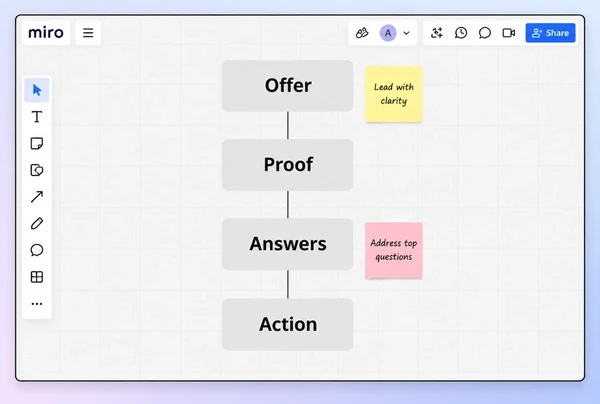The image size is (600, 404).
Task: Select the Frame grid tool
Action: click(x=37, y=277)
